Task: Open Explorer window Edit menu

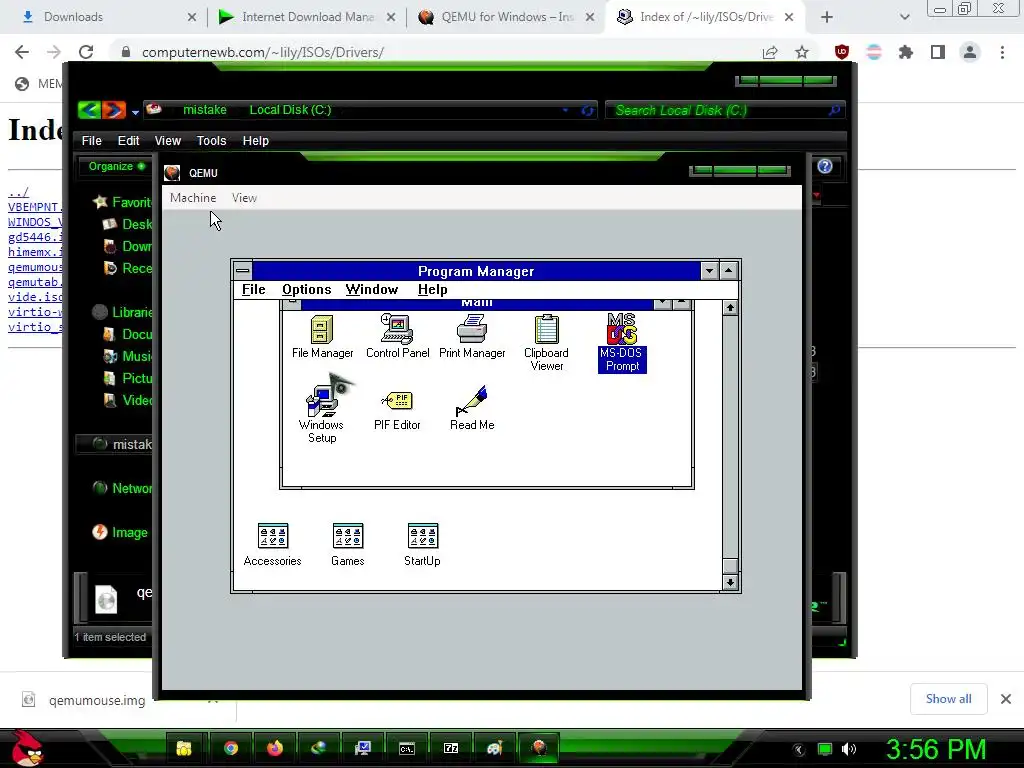Action: click(128, 140)
